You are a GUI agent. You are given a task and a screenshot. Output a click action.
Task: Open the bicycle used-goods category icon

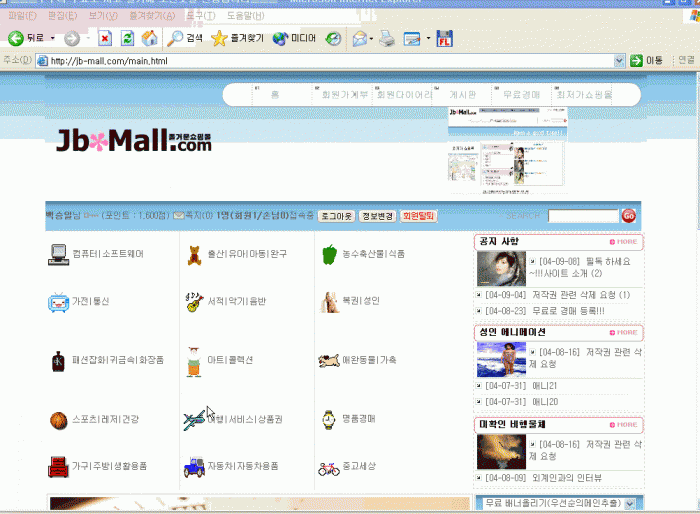[329, 467]
